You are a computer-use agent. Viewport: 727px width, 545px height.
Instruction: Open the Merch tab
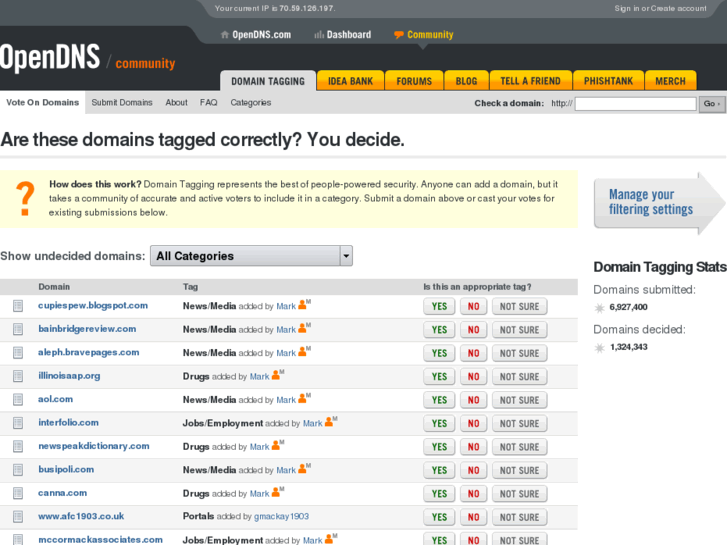(x=670, y=81)
